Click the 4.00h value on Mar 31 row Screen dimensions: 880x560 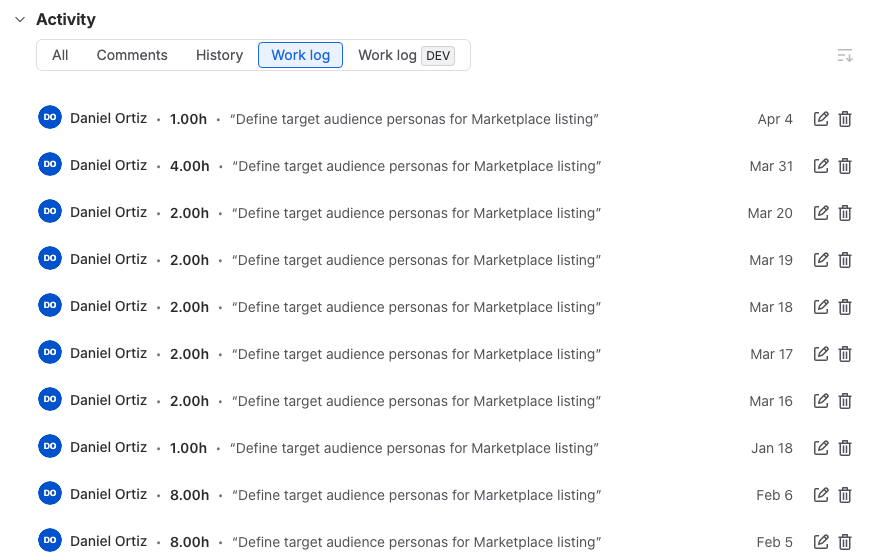pos(190,166)
